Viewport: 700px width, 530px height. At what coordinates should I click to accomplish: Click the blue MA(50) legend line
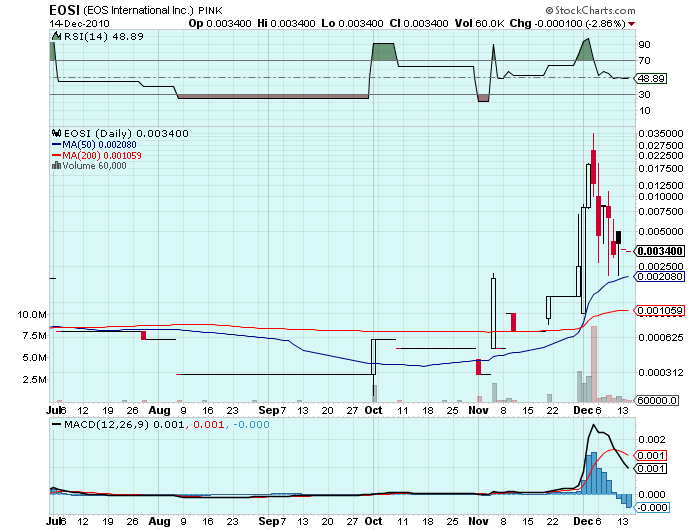[56, 144]
